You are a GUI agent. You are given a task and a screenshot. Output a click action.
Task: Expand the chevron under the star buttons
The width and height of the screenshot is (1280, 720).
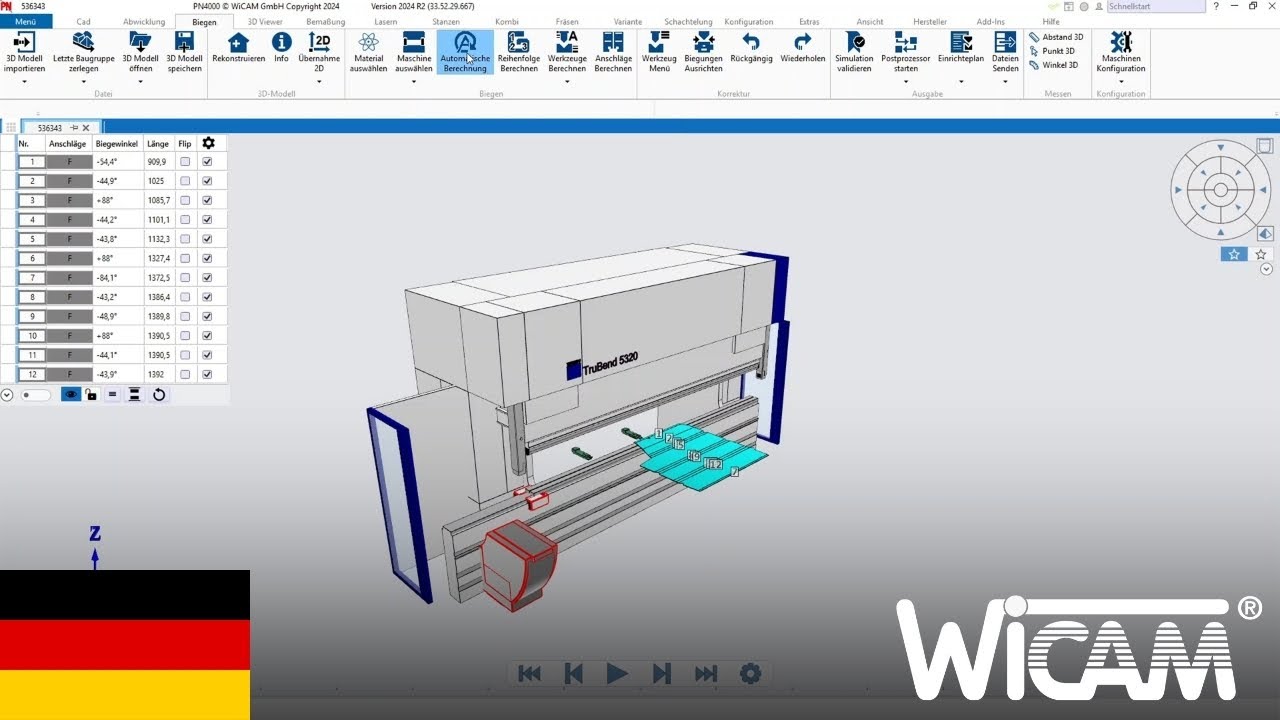(1266, 269)
